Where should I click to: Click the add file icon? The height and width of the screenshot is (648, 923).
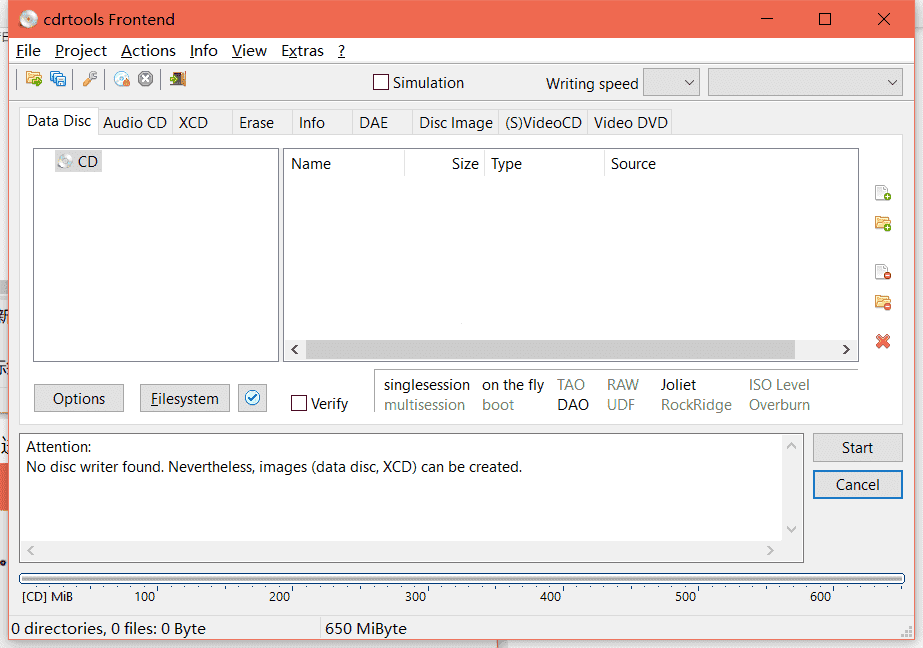(882, 193)
